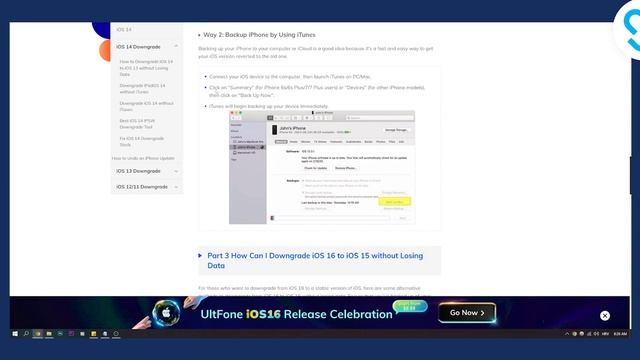Close the UltFone iOS16 banner ad
Image resolution: width=640 pixels, height=360 pixels.
coord(605,316)
